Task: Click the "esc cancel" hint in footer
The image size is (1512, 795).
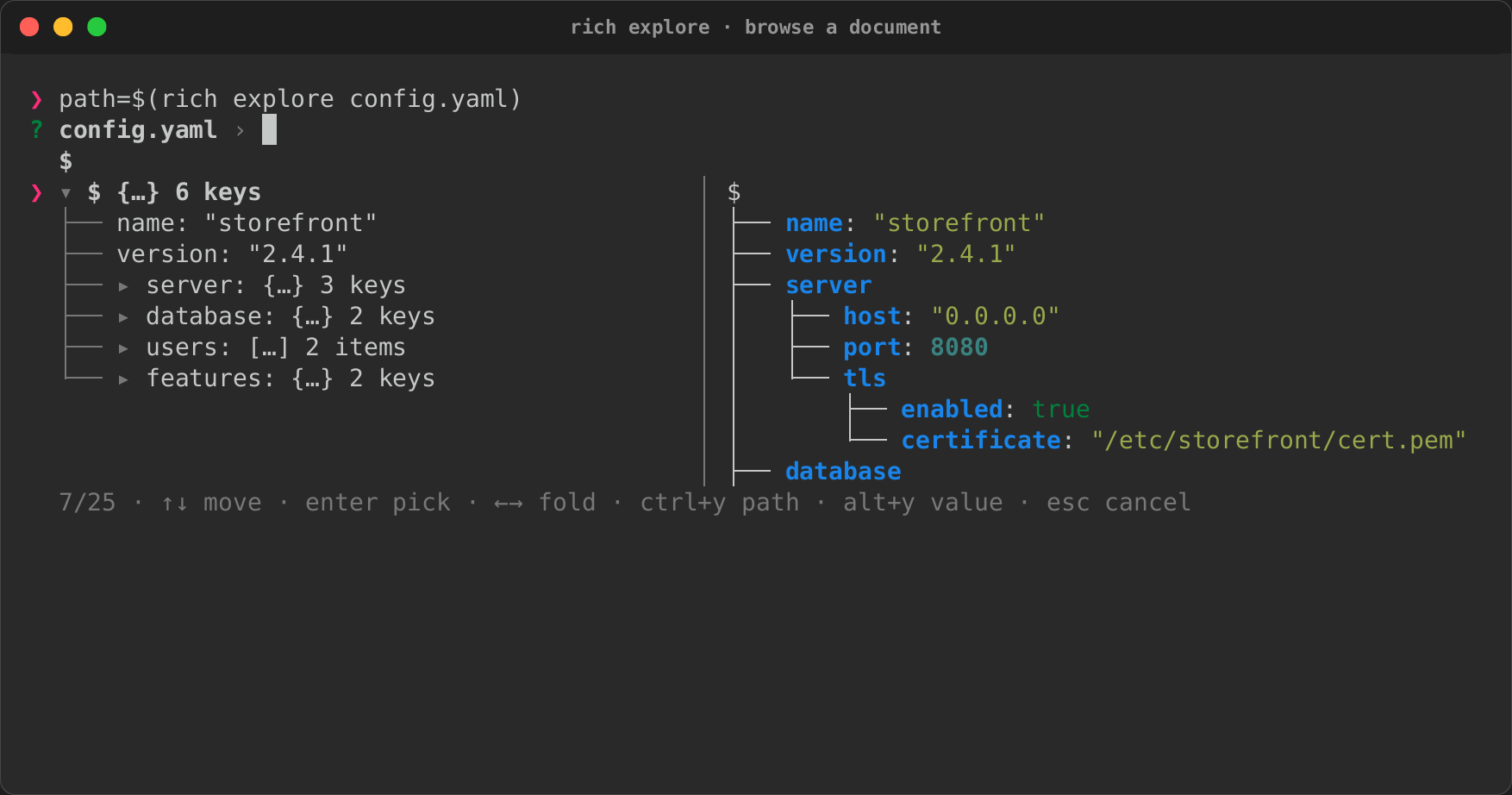Action: click(1118, 503)
